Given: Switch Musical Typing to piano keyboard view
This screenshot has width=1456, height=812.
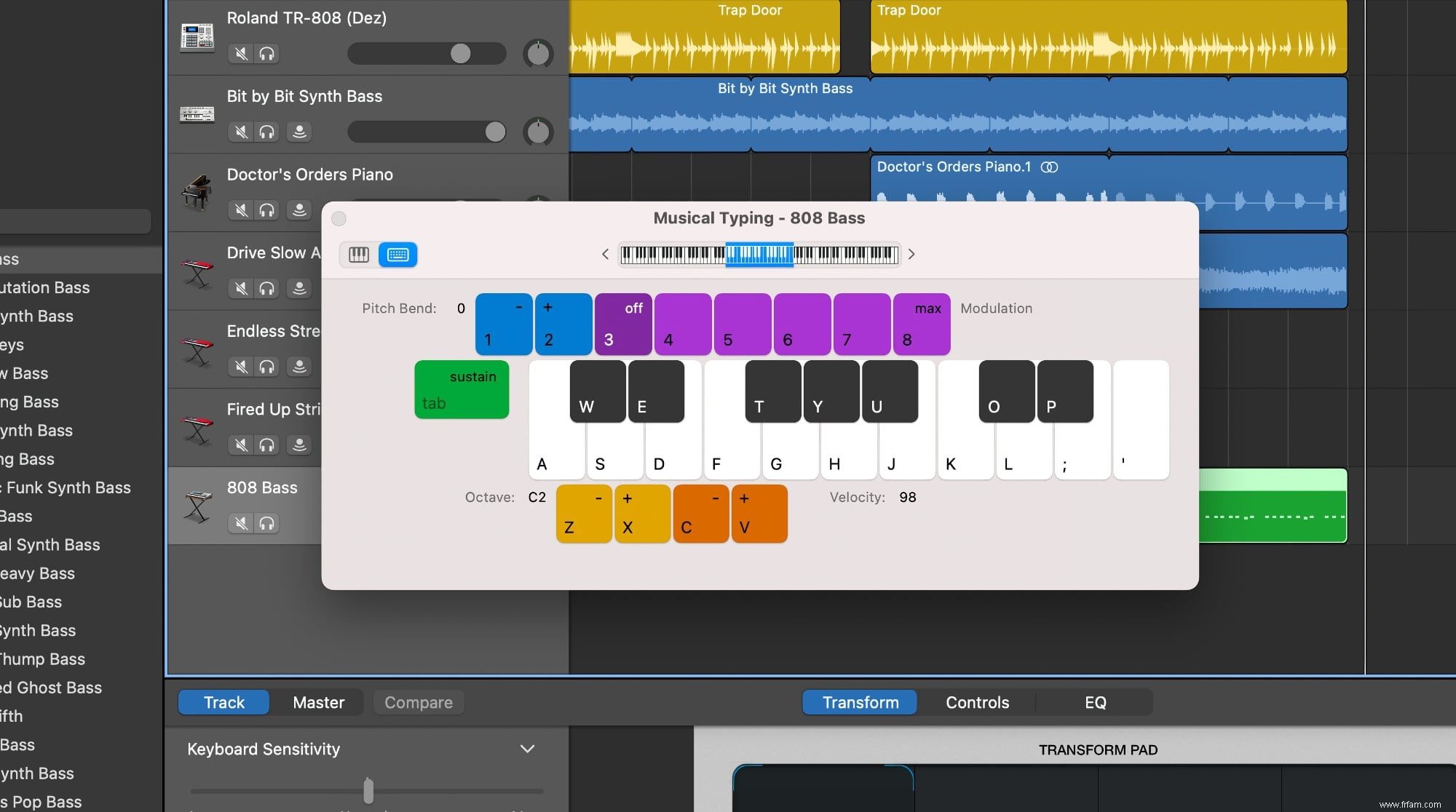Looking at the screenshot, I should pyautogui.click(x=359, y=255).
